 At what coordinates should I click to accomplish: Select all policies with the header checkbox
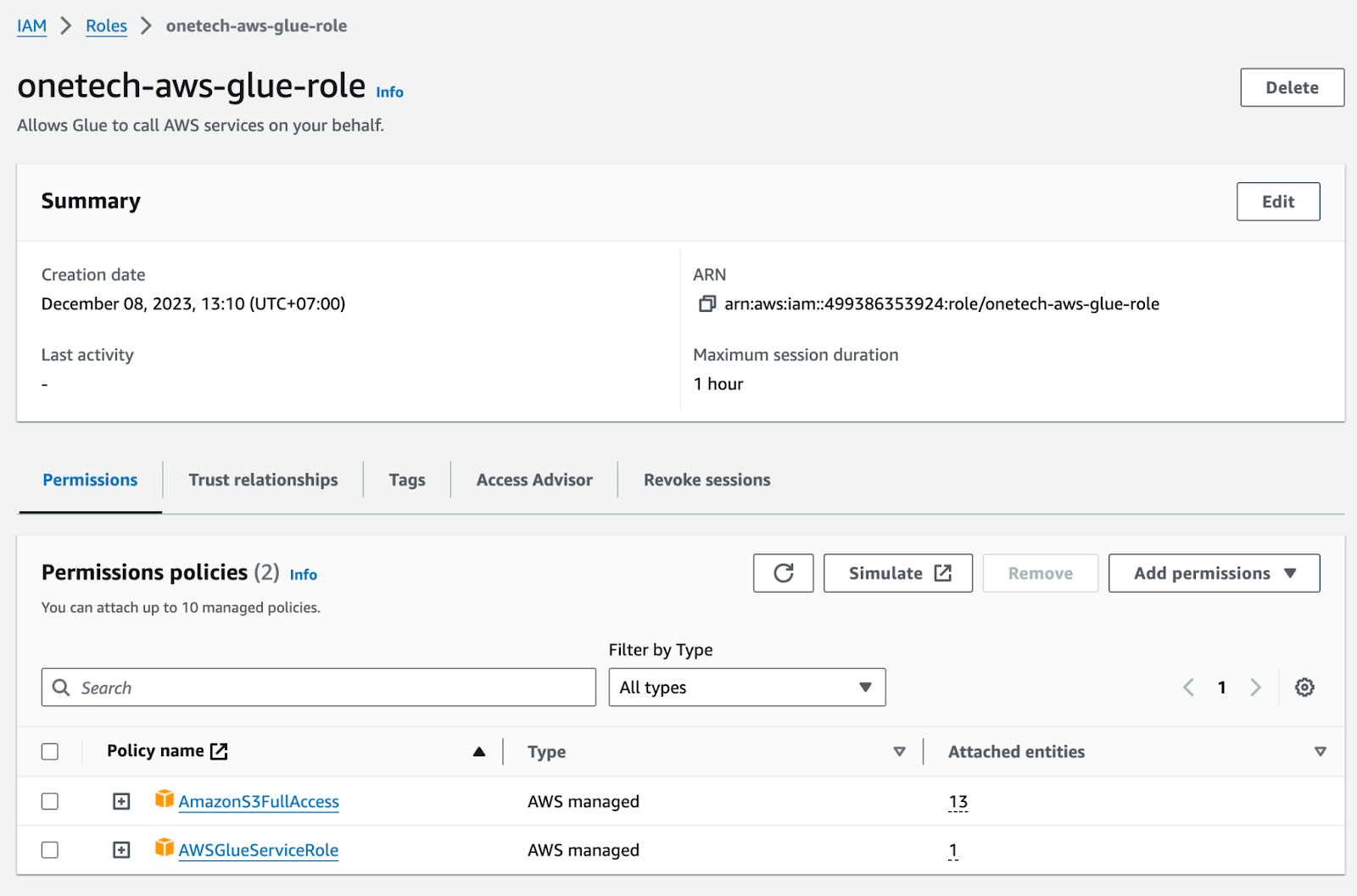coord(50,751)
